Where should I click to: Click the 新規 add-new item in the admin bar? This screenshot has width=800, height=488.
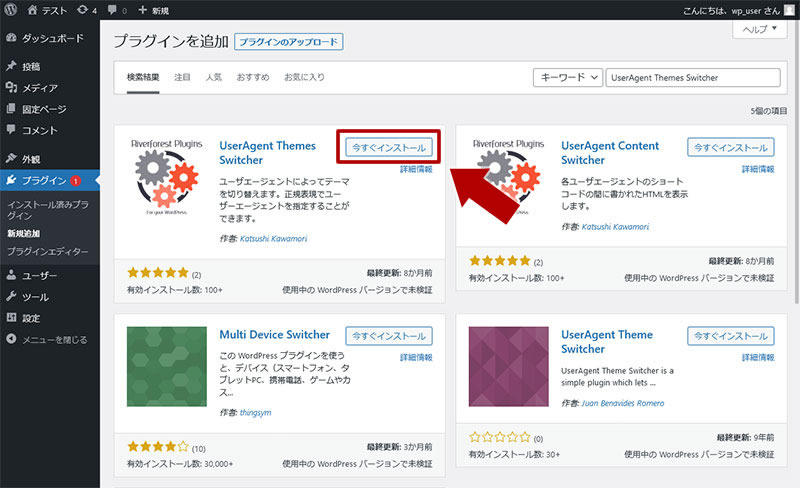[154, 10]
